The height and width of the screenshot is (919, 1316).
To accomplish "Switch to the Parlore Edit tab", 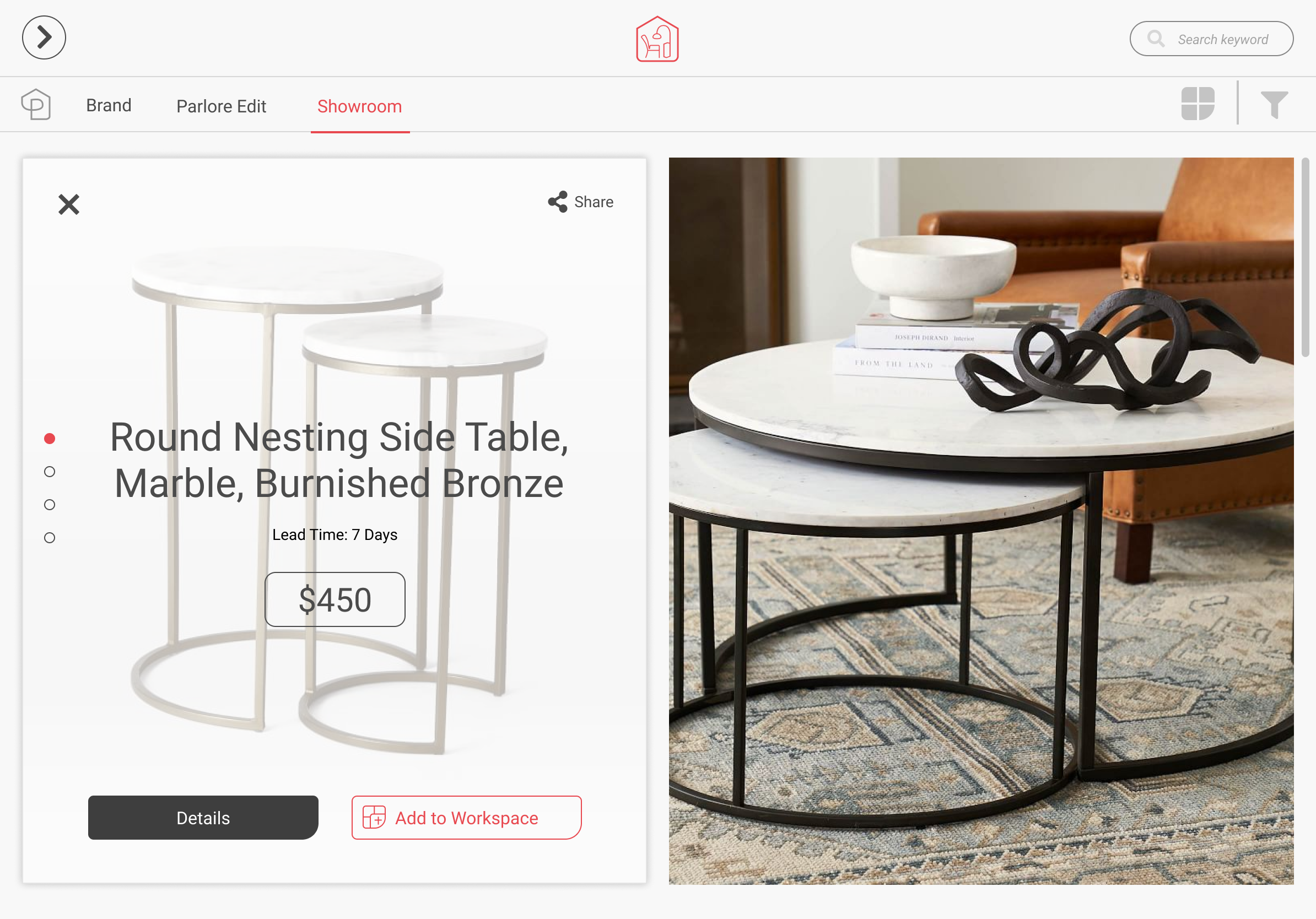I will click(x=221, y=106).
